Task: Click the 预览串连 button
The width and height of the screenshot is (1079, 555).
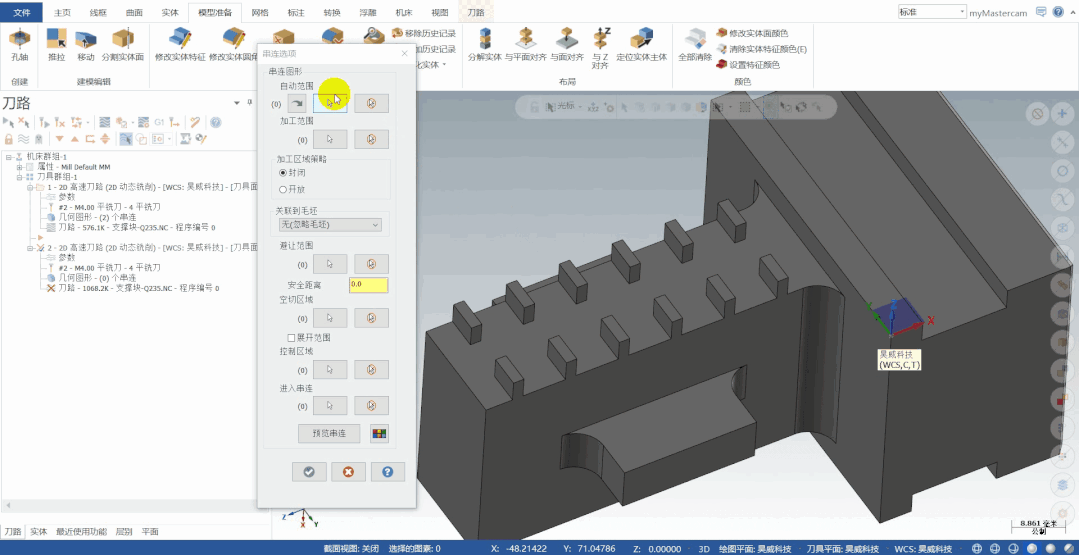Action: point(329,433)
